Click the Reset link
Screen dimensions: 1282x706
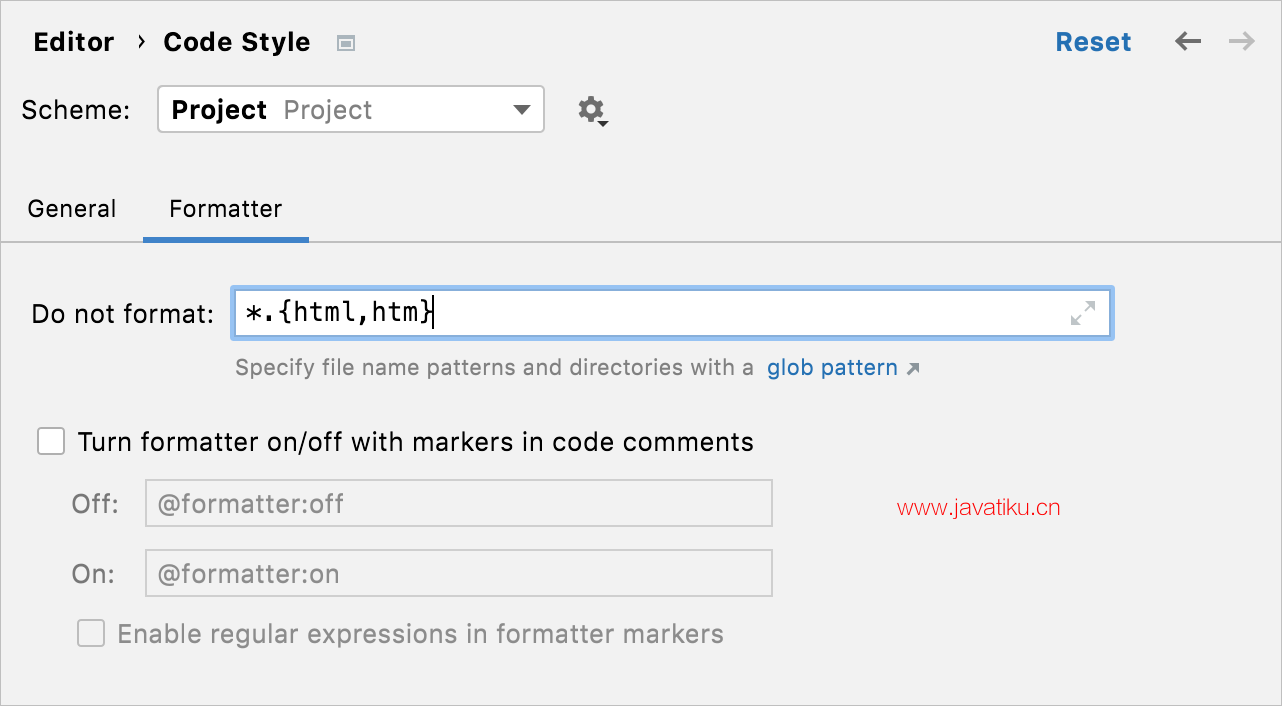coord(1094,42)
